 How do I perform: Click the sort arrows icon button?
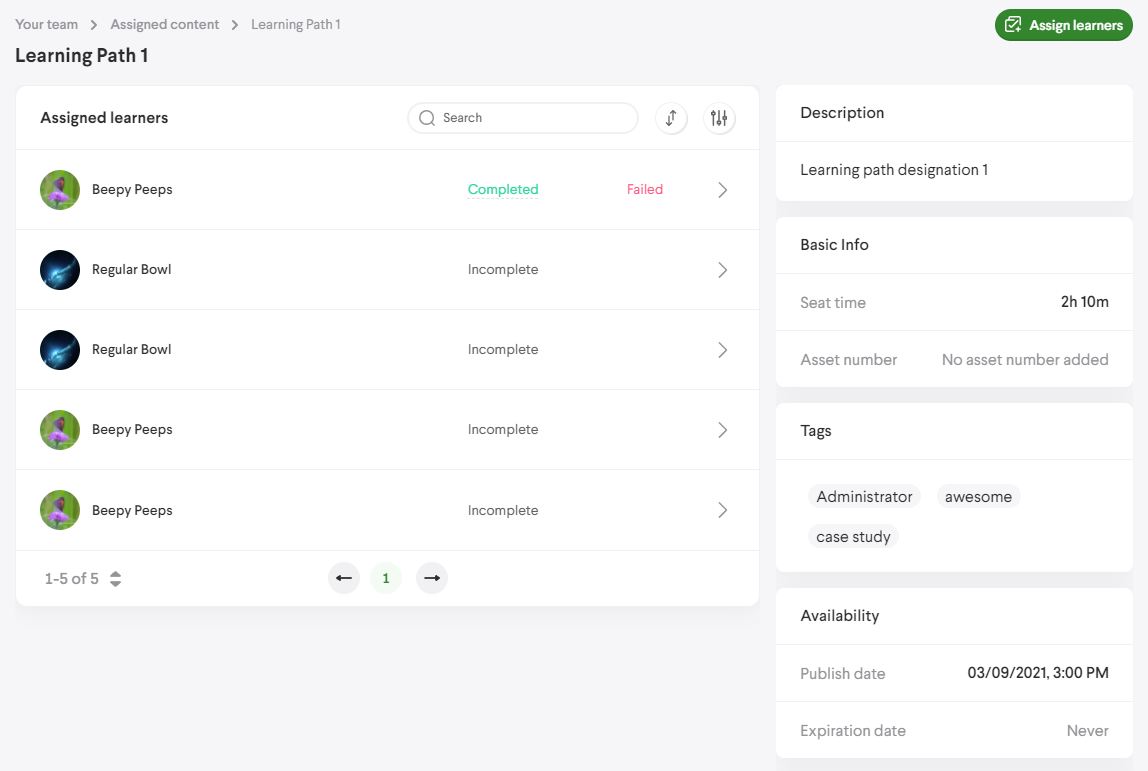671,118
